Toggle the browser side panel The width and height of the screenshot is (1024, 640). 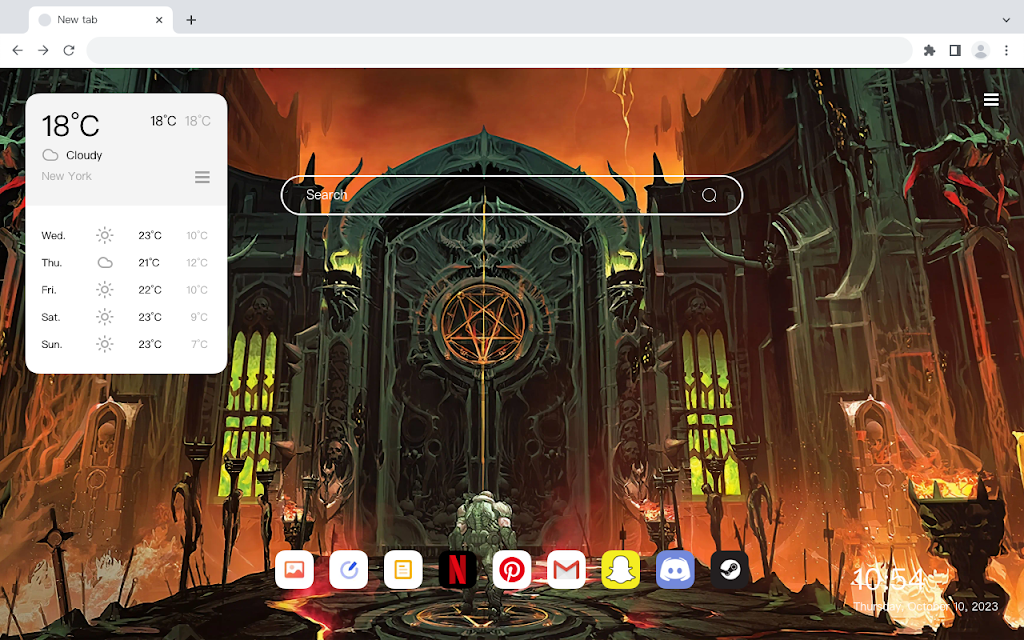pos(955,50)
